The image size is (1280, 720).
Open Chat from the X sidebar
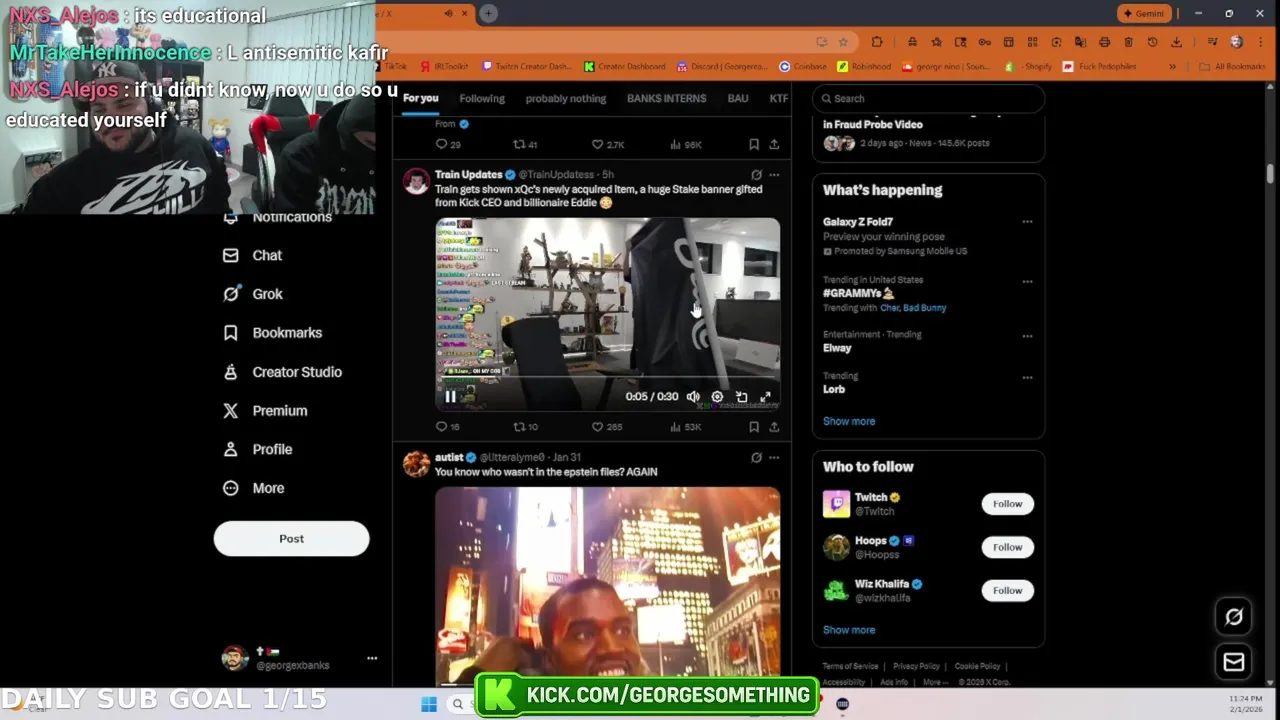(x=254, y=255)
